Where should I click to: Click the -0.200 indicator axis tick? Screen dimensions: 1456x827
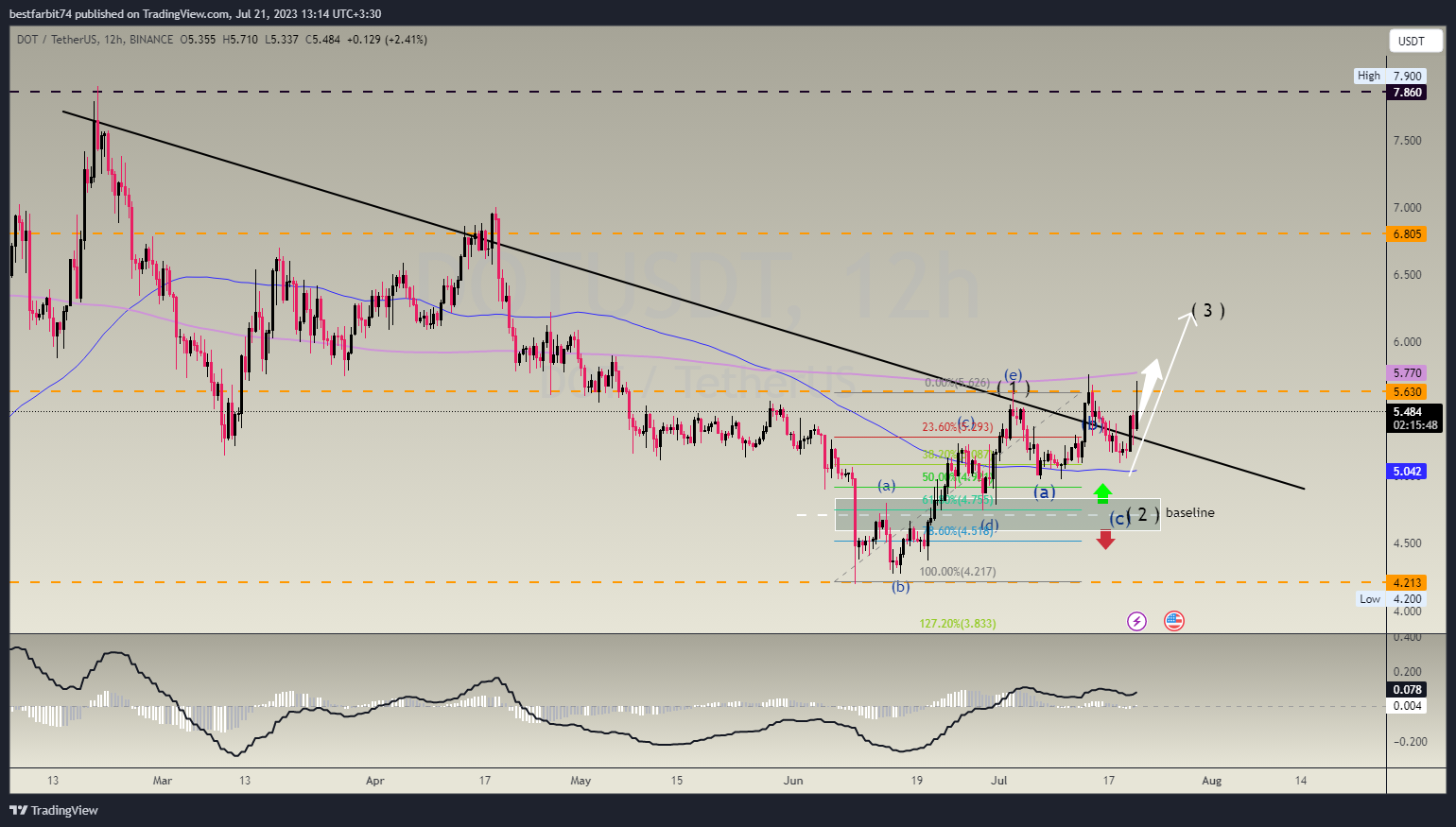click(x=1409, y=742)
